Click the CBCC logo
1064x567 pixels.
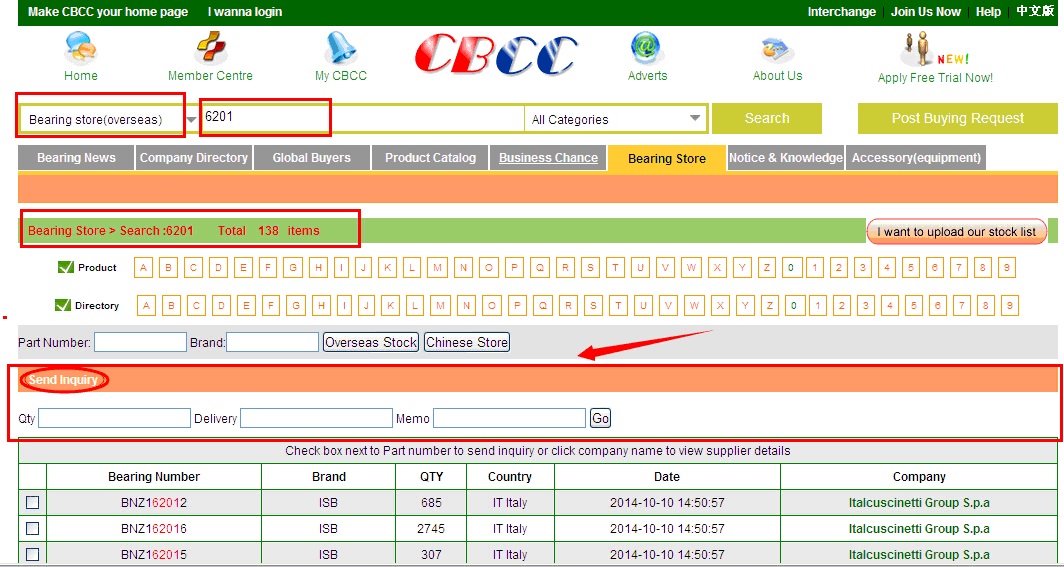tap(497, 55)
